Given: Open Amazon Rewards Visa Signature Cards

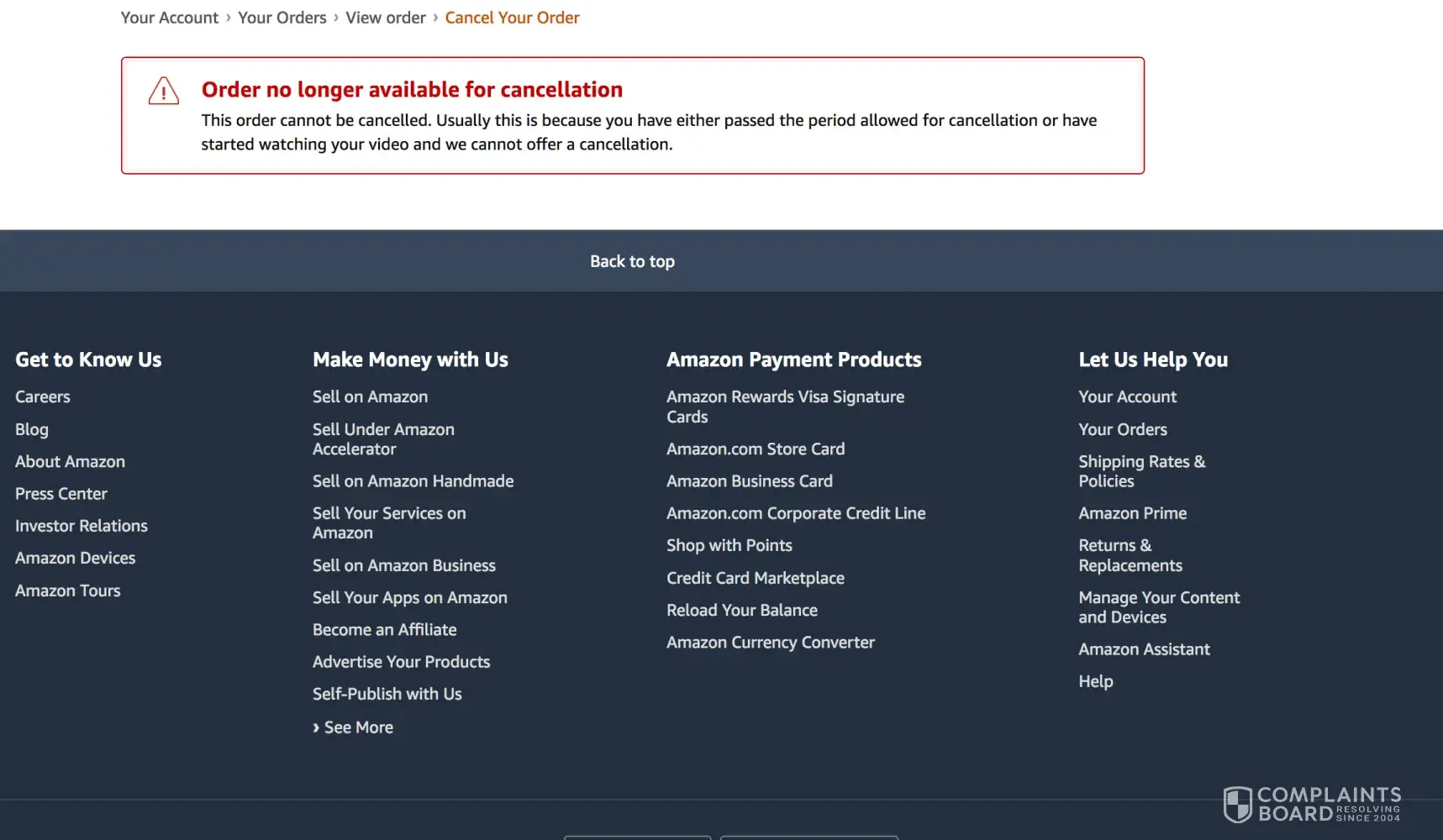Looking at the screenshot, I should pyautogui.click(x=785, y=407).
